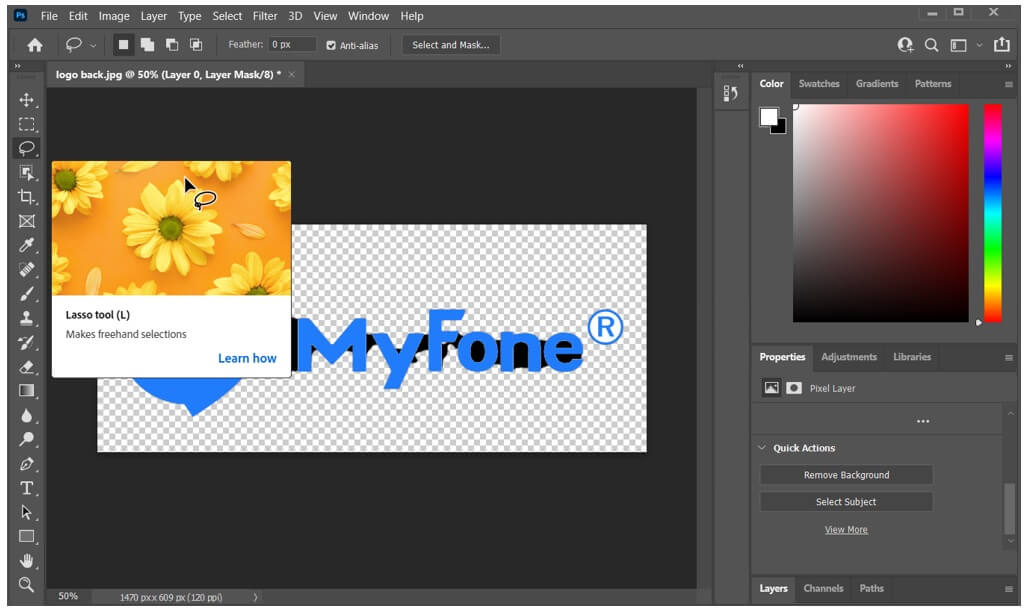Select the Hand tool

point(26,560)
